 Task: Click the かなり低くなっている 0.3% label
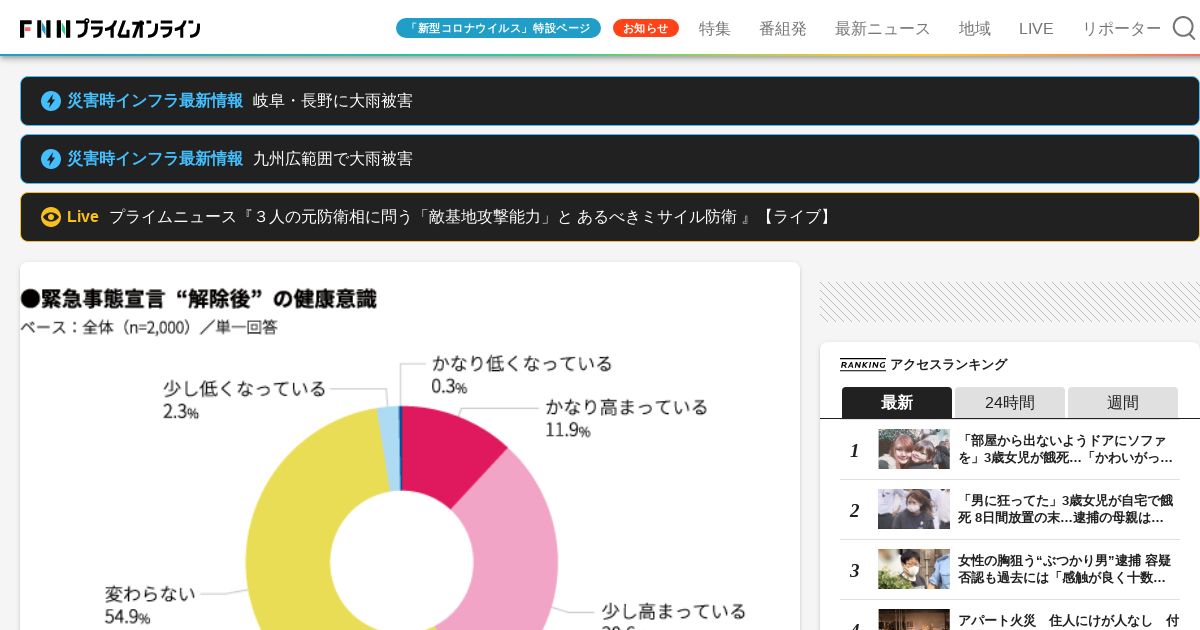[522, 374]
